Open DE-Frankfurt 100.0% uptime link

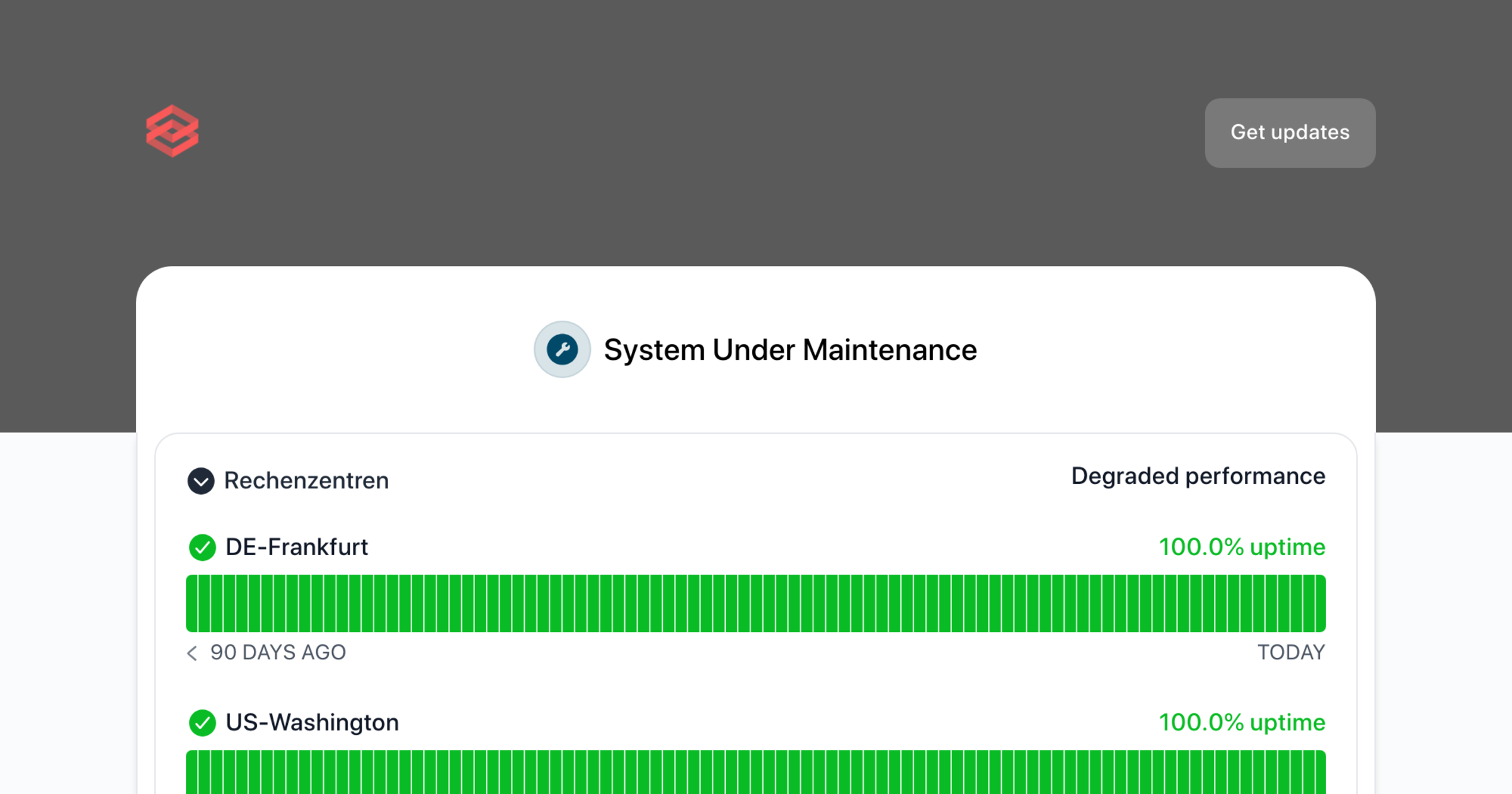point(1242,548)
